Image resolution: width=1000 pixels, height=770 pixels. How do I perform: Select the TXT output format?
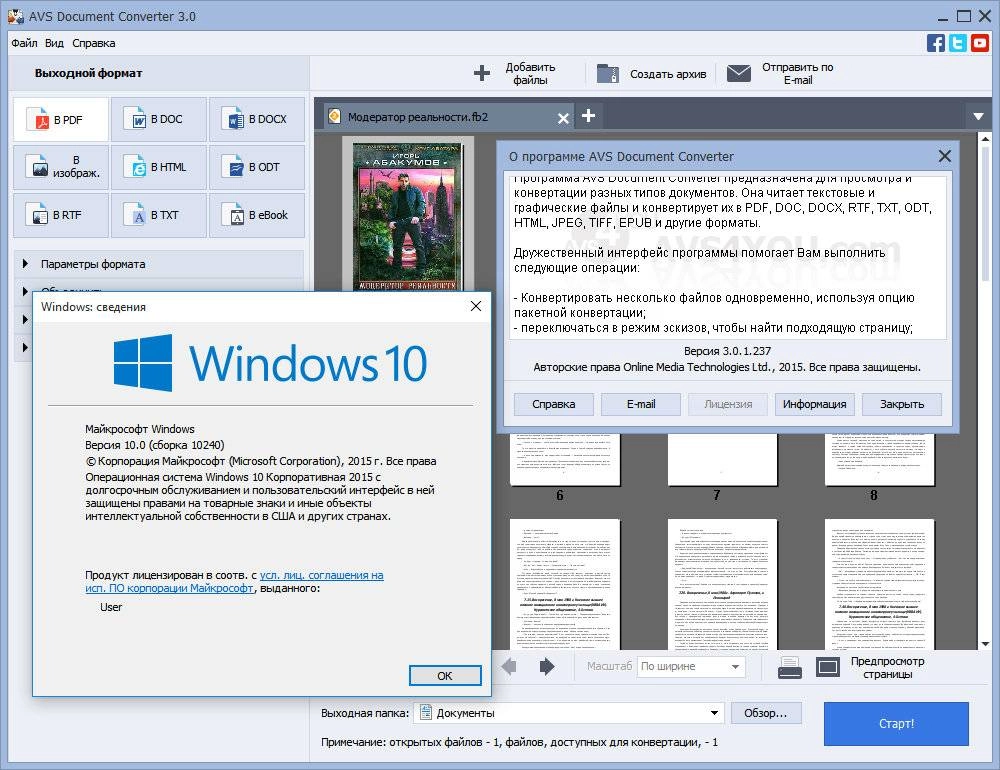[x=159, y=215]
